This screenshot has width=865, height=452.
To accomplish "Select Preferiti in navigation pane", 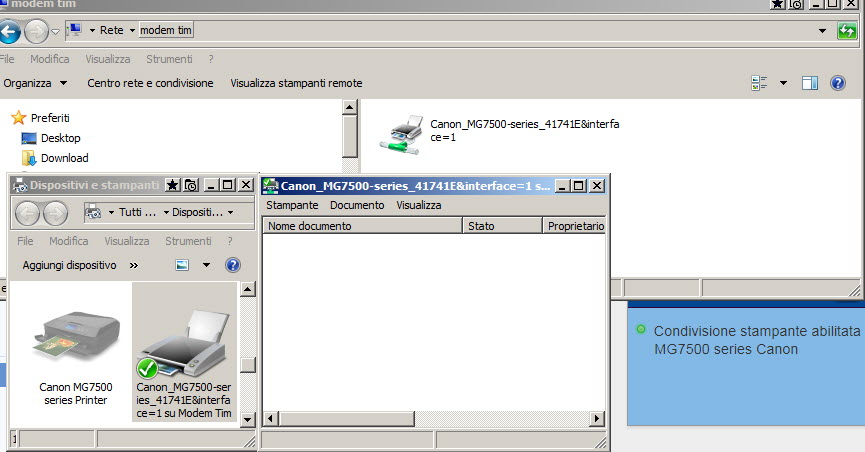I will (40, 118).
